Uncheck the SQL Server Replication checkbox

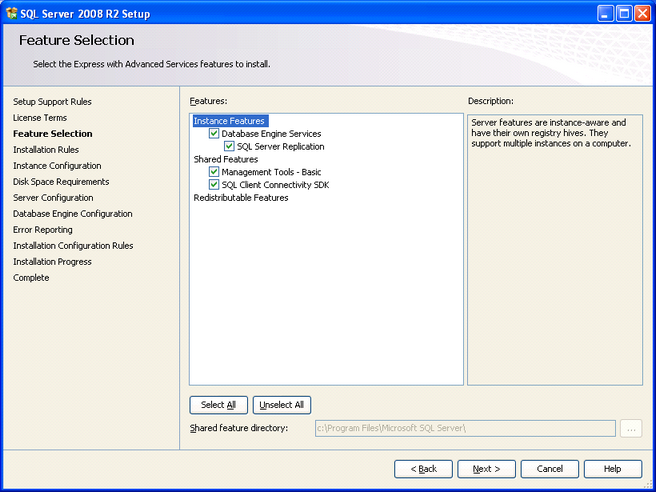point(230,147)
